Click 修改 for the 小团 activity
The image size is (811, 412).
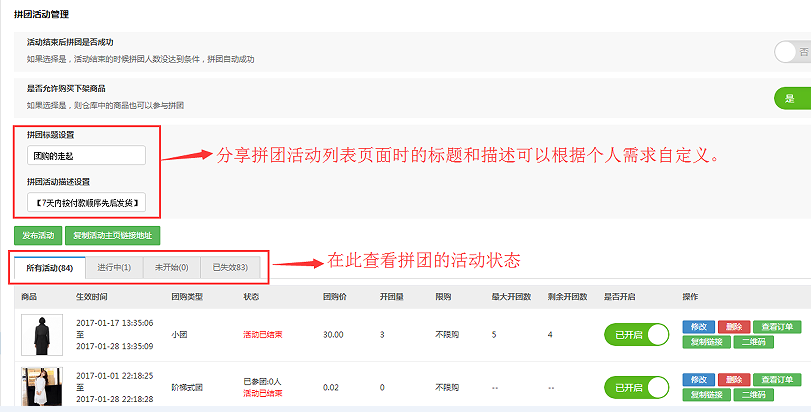(698, 326)
